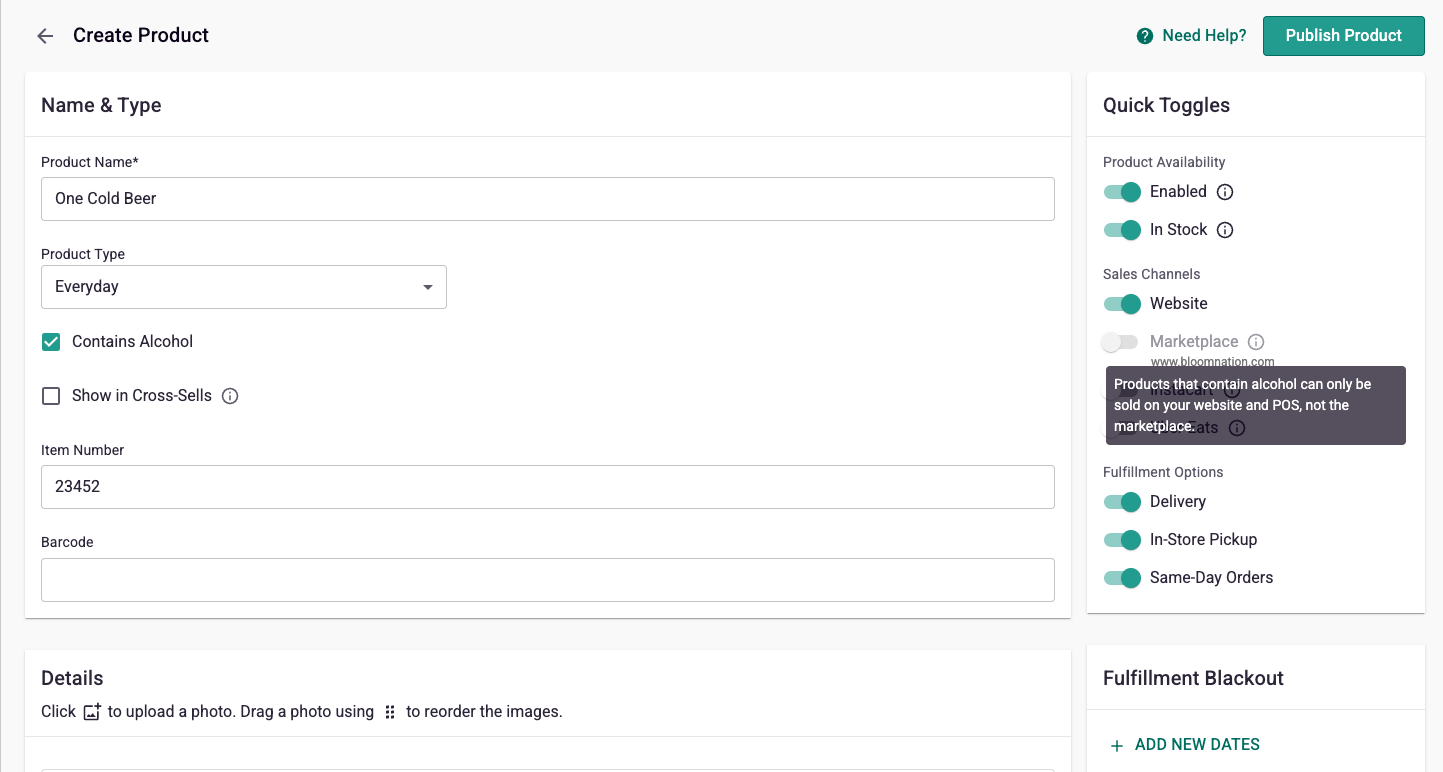
Task: Click the drag-handle dots icon in Details
Action: click(x=390, y=712)
